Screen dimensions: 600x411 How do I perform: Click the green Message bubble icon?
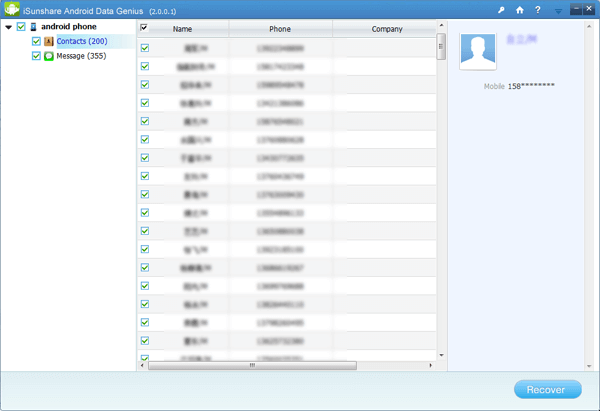coord(49,56)
